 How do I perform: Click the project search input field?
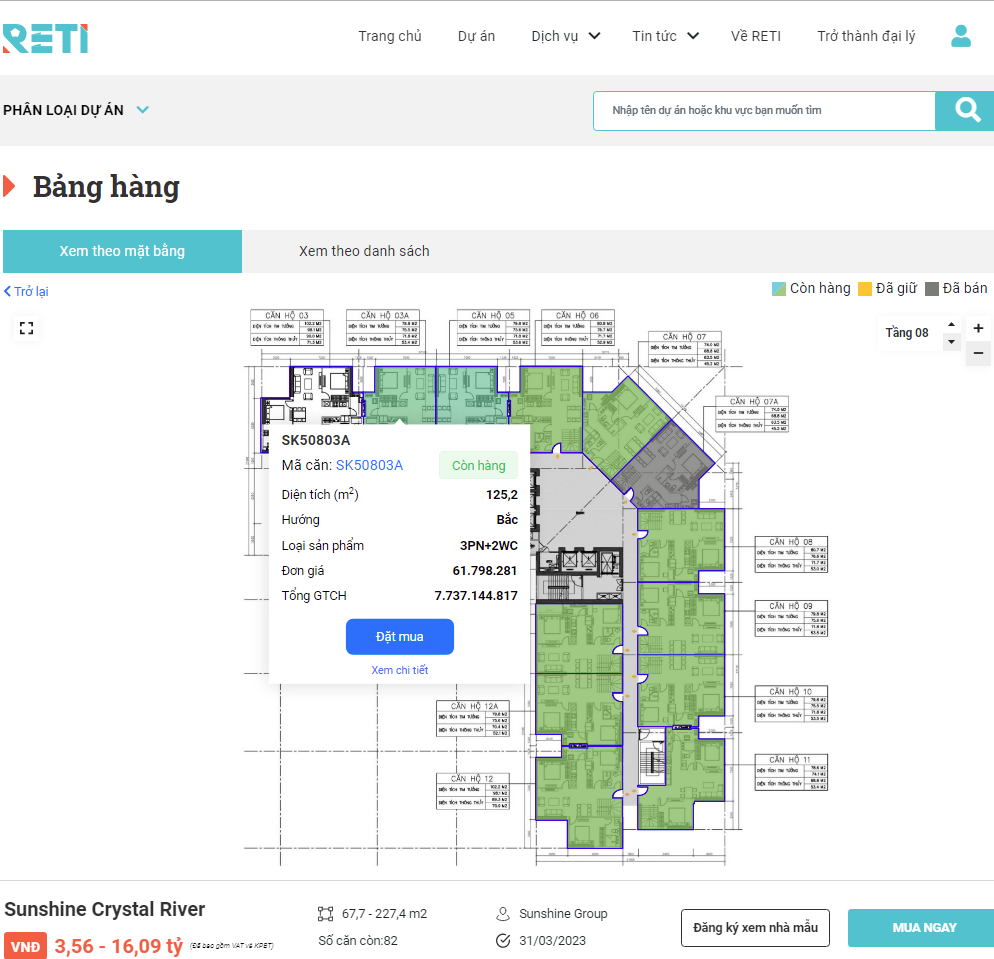764,111
